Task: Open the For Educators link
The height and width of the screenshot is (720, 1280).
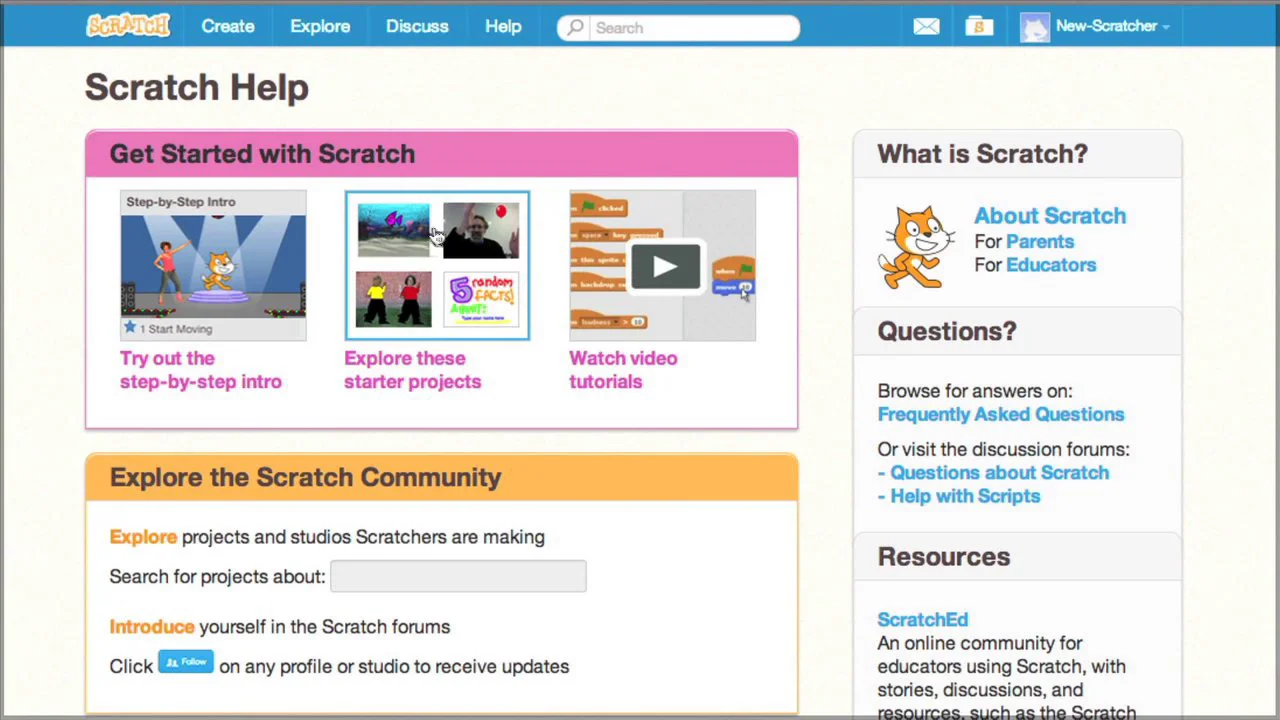Action: point(1051,265)
